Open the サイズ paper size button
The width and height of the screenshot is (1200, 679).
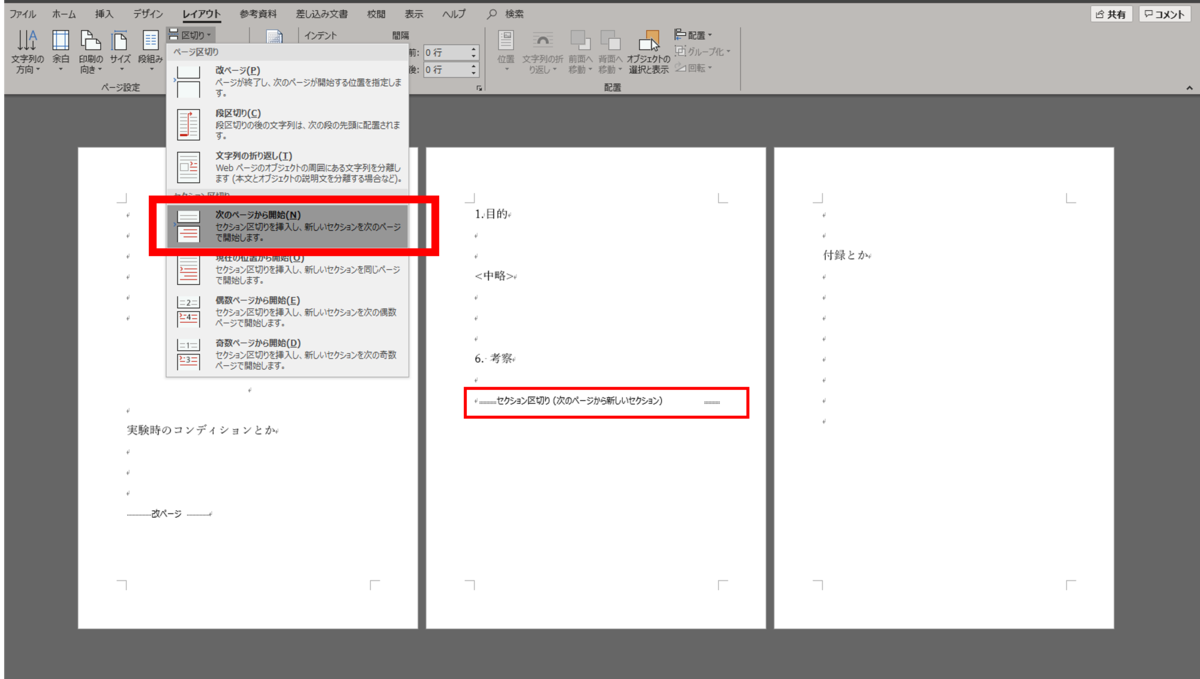pyautogui.click(x=120, y=52)
